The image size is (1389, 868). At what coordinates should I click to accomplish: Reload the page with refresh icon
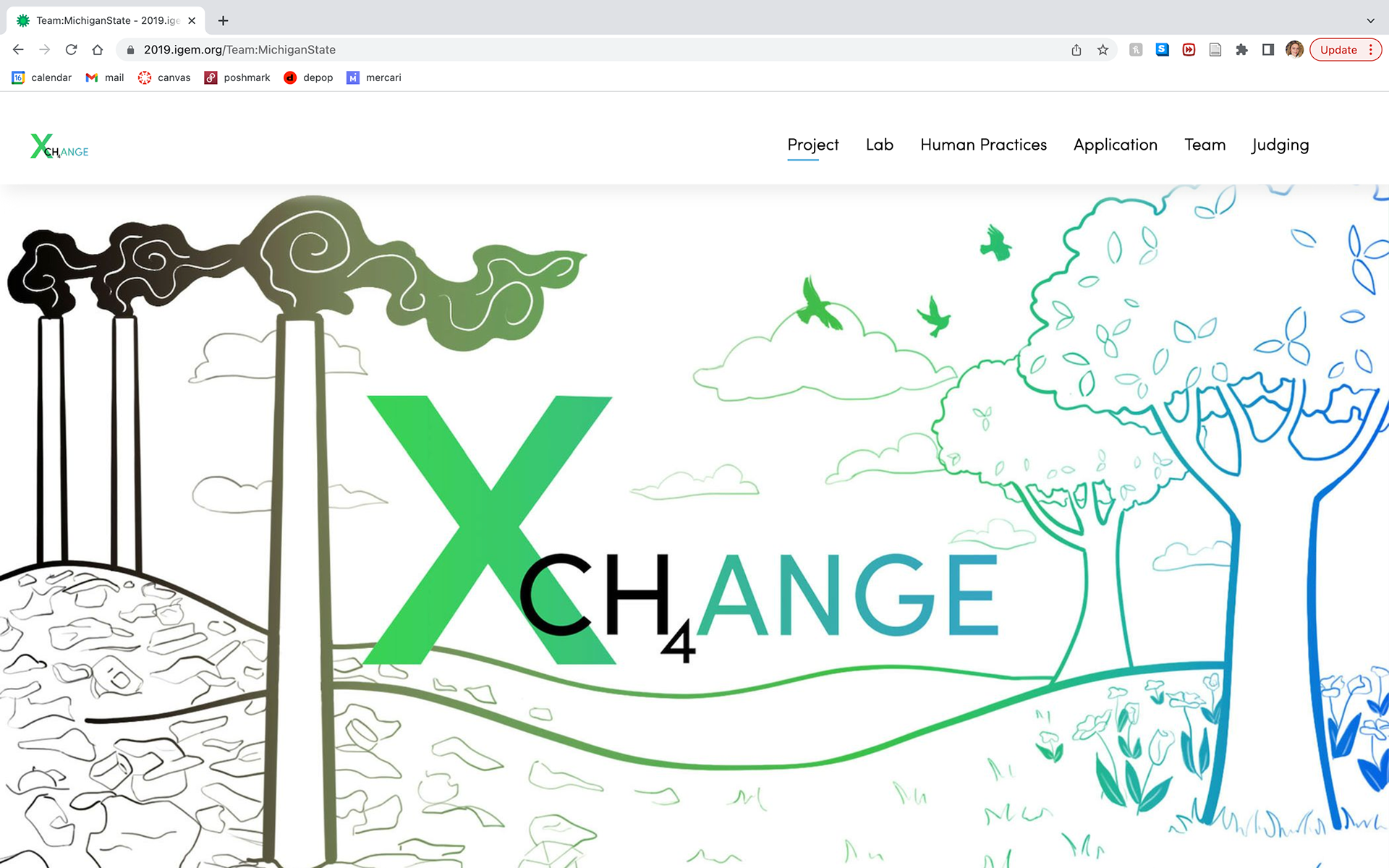pos(71,50)
